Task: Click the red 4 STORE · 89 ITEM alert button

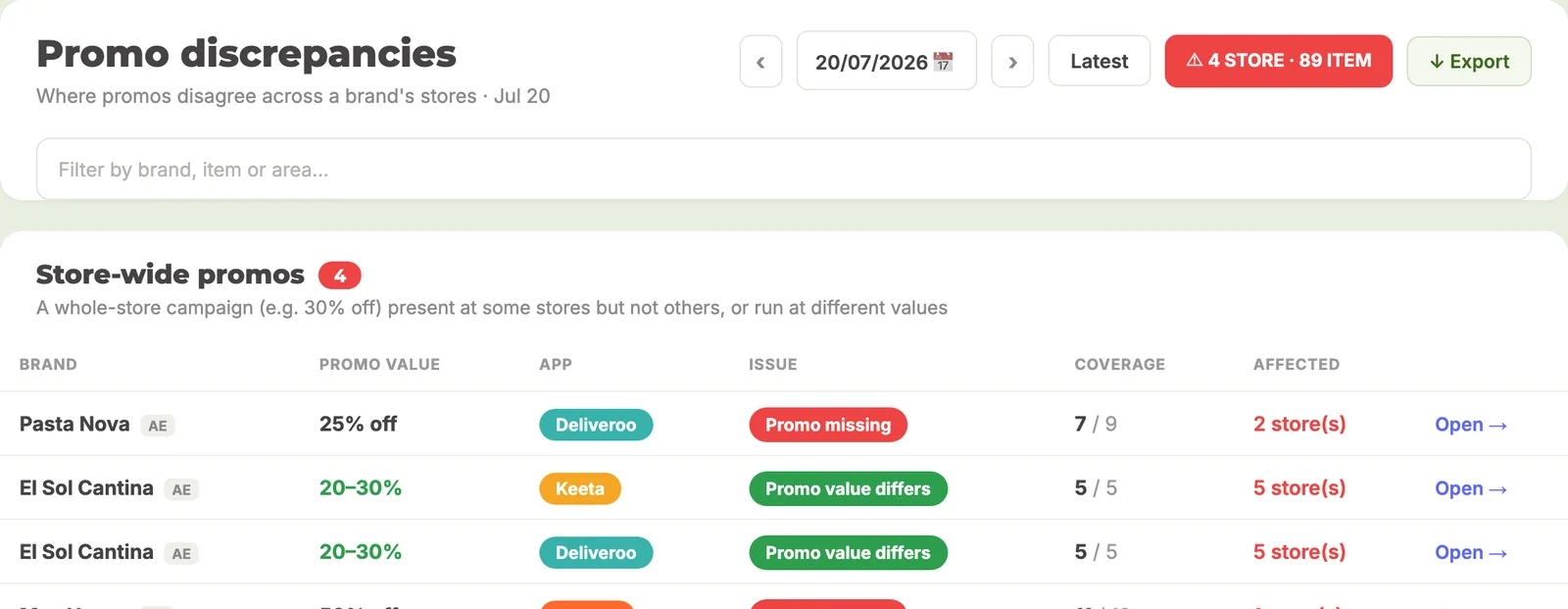Action: click(x=1278, y=61)
